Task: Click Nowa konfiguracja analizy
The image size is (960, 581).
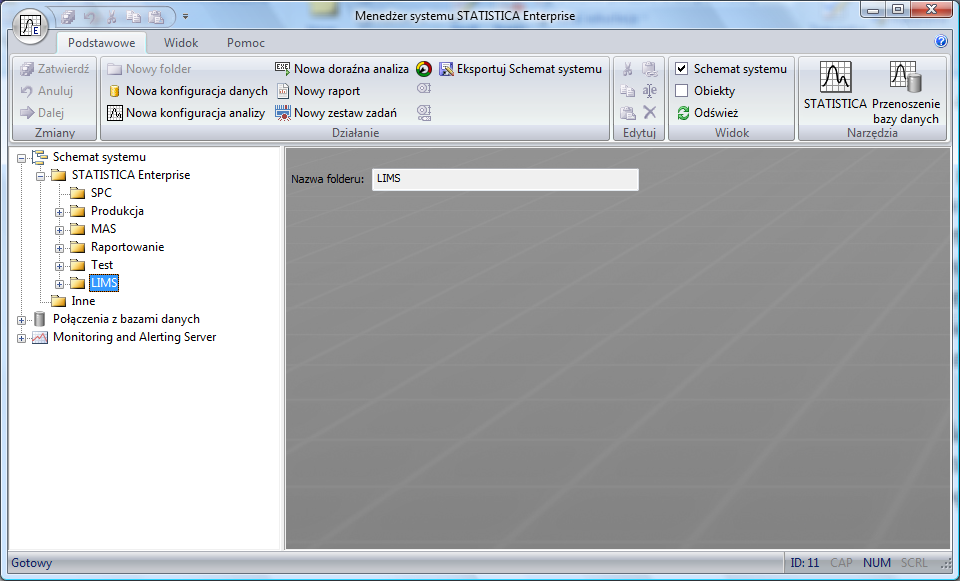Action: pyautogui.click(x=186, y=113)
